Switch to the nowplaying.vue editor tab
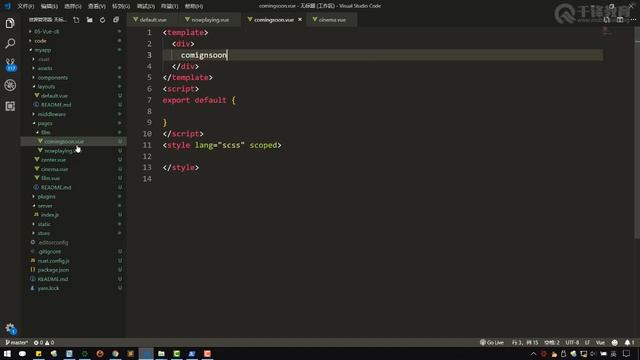Viewport: 640px width, 360px height. 209,20
